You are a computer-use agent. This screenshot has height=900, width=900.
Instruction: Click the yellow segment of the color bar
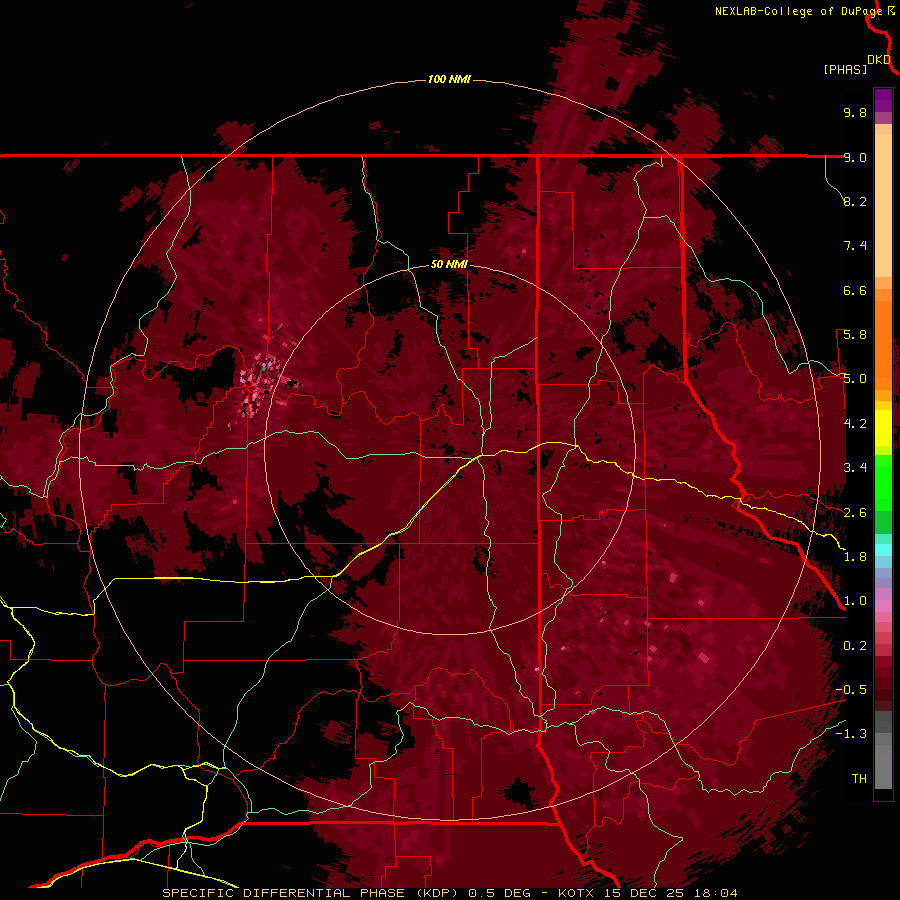coord(883,428)
